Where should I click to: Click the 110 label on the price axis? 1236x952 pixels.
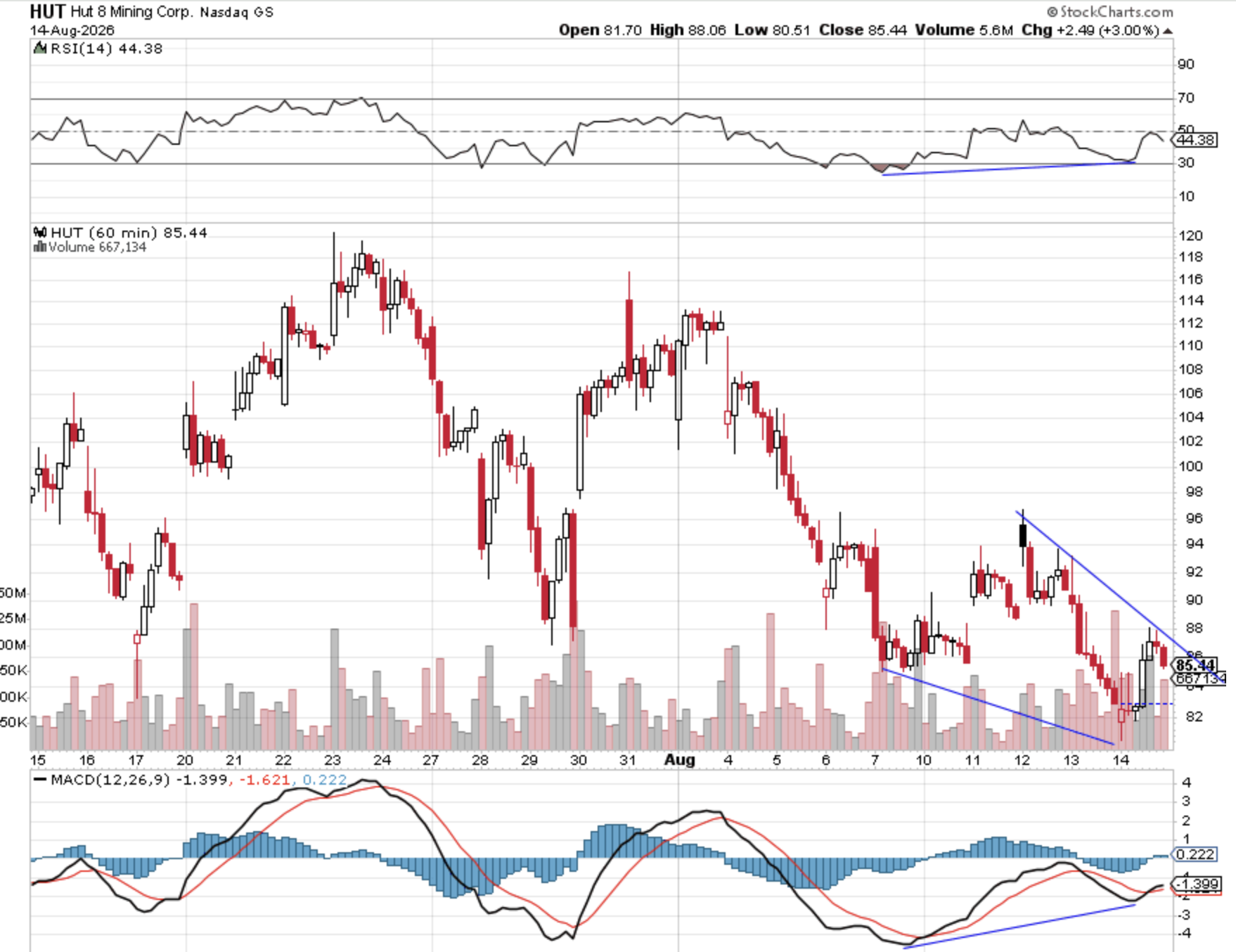1191,345
